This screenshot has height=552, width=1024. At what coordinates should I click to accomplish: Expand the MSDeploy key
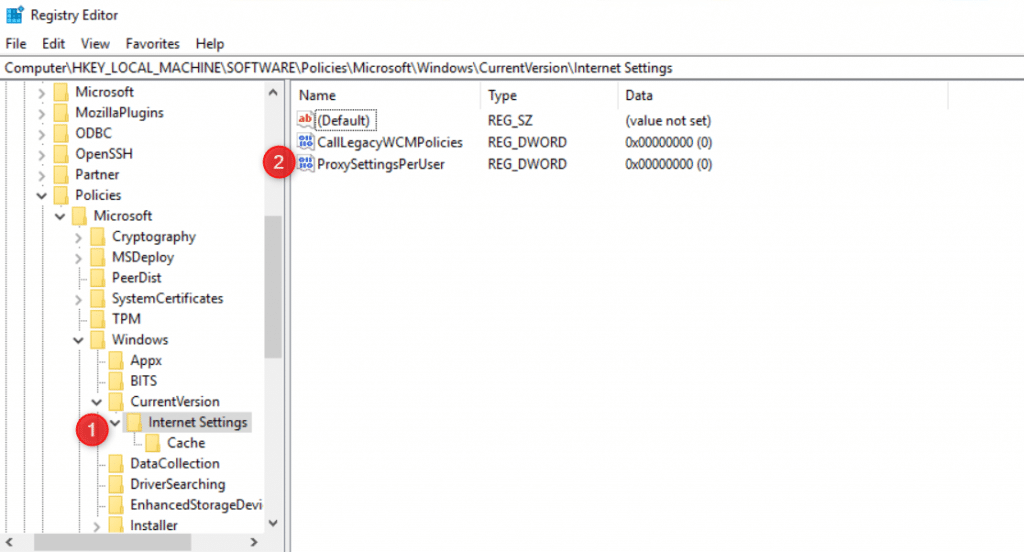pos(78,258)
